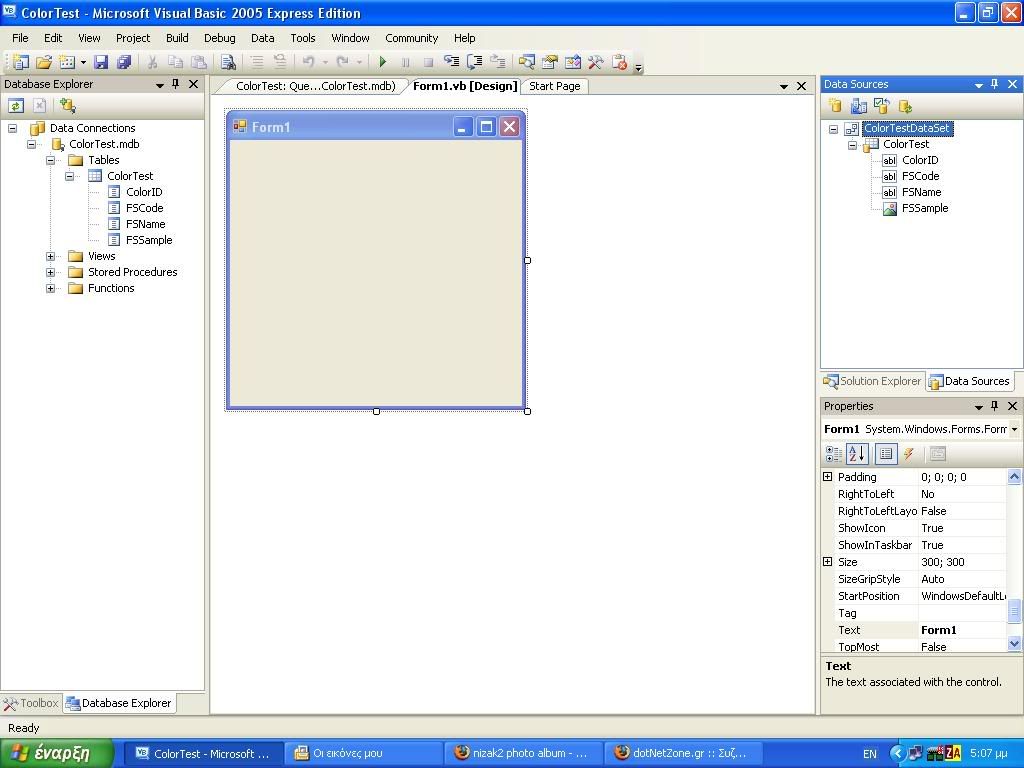This screenshot has height=768, width=1024.
Task: Select FSSample field in Data Sources
Action: pos(925,208)
